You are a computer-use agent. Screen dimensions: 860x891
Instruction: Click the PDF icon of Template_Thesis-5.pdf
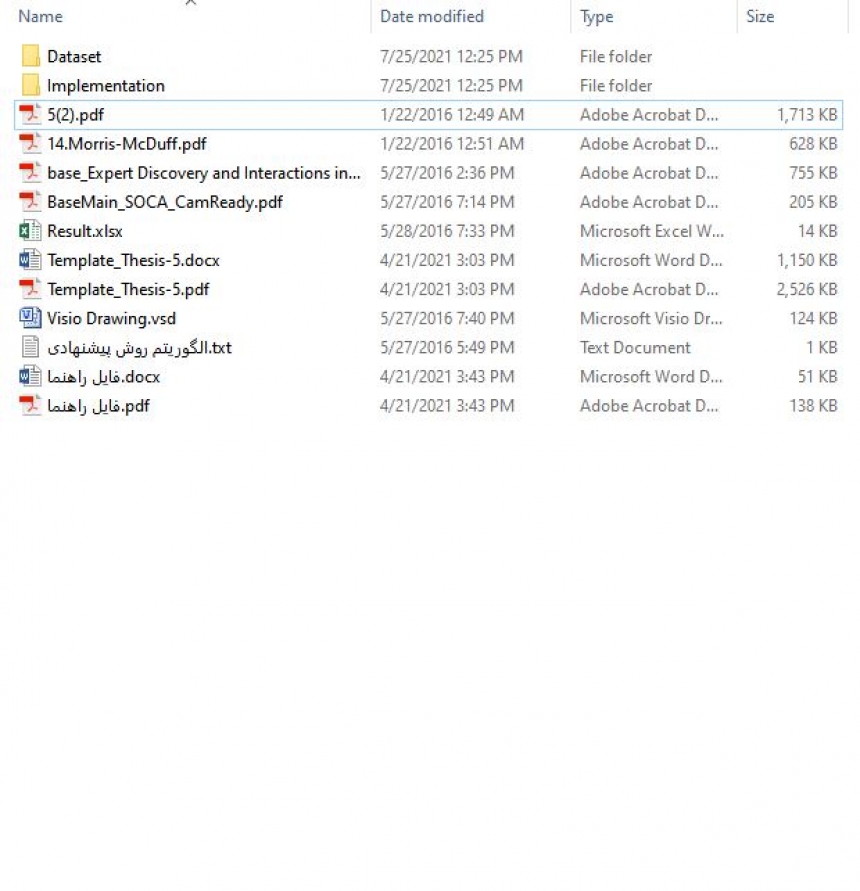(x=30, y=289)
